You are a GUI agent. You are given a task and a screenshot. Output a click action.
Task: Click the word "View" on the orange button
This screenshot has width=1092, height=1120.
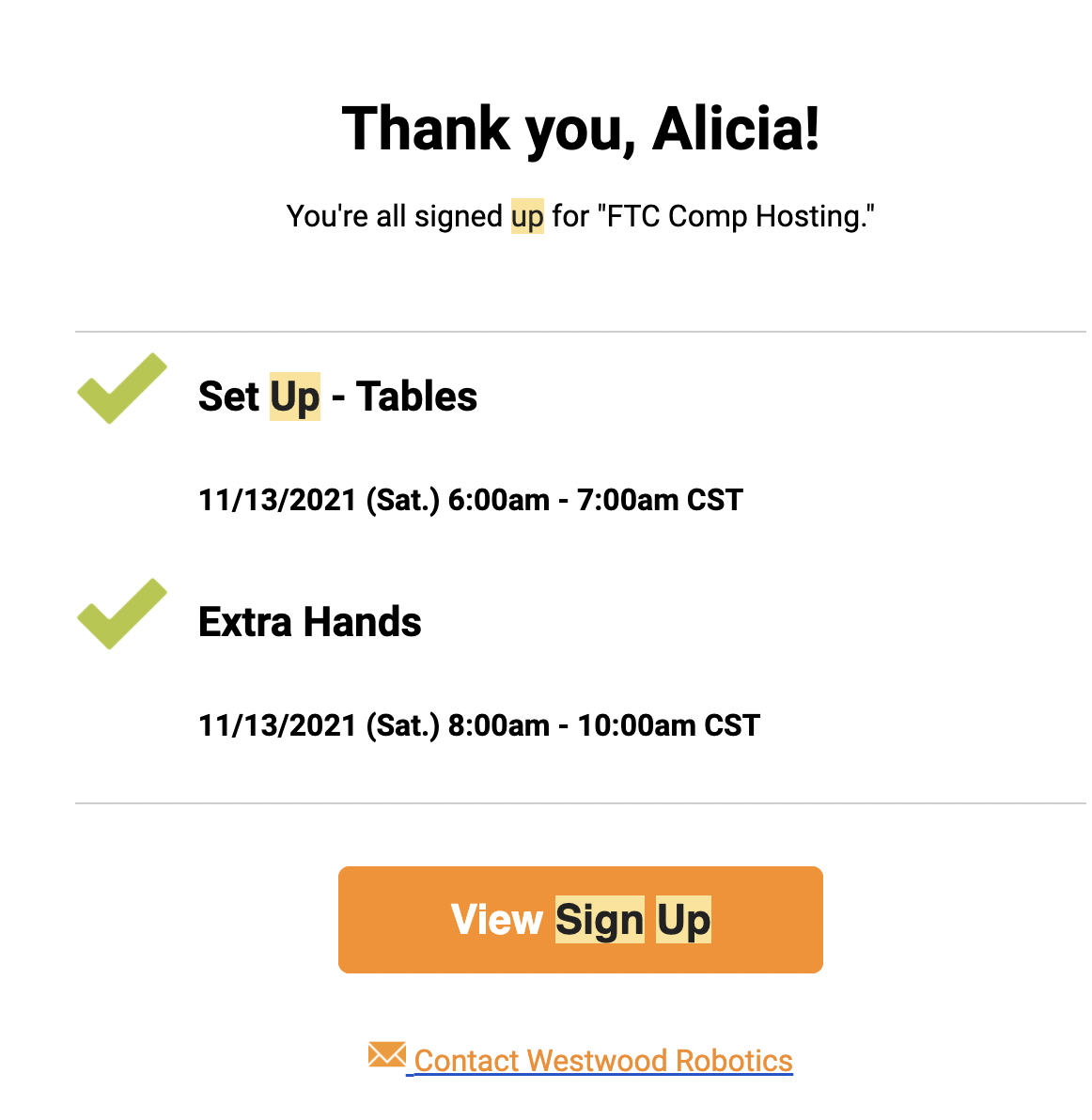click(x=497, y=920)
